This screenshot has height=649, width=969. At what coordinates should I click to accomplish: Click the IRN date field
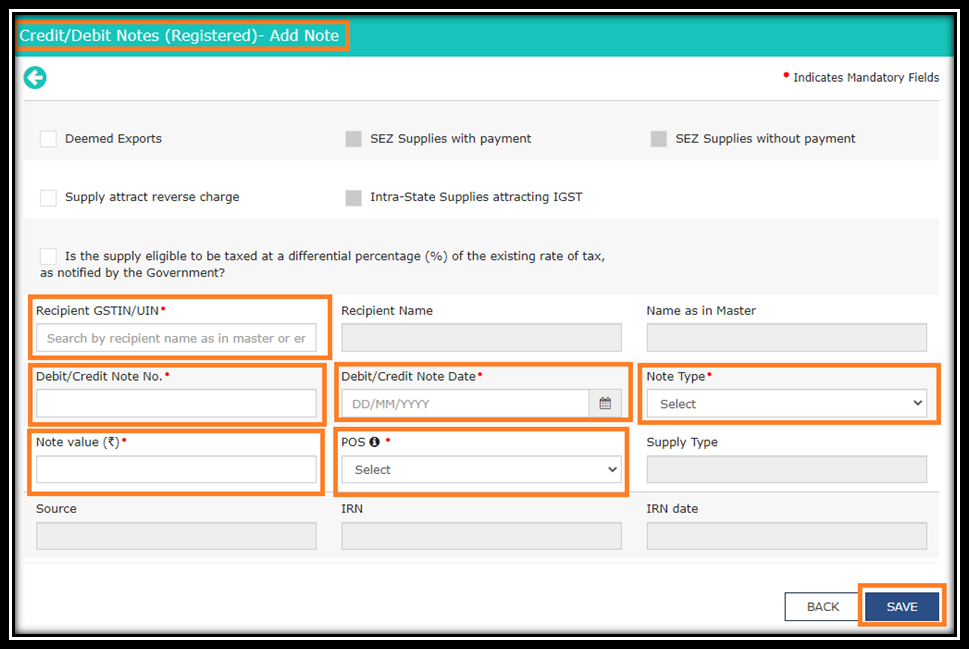[x=787, y=536]
